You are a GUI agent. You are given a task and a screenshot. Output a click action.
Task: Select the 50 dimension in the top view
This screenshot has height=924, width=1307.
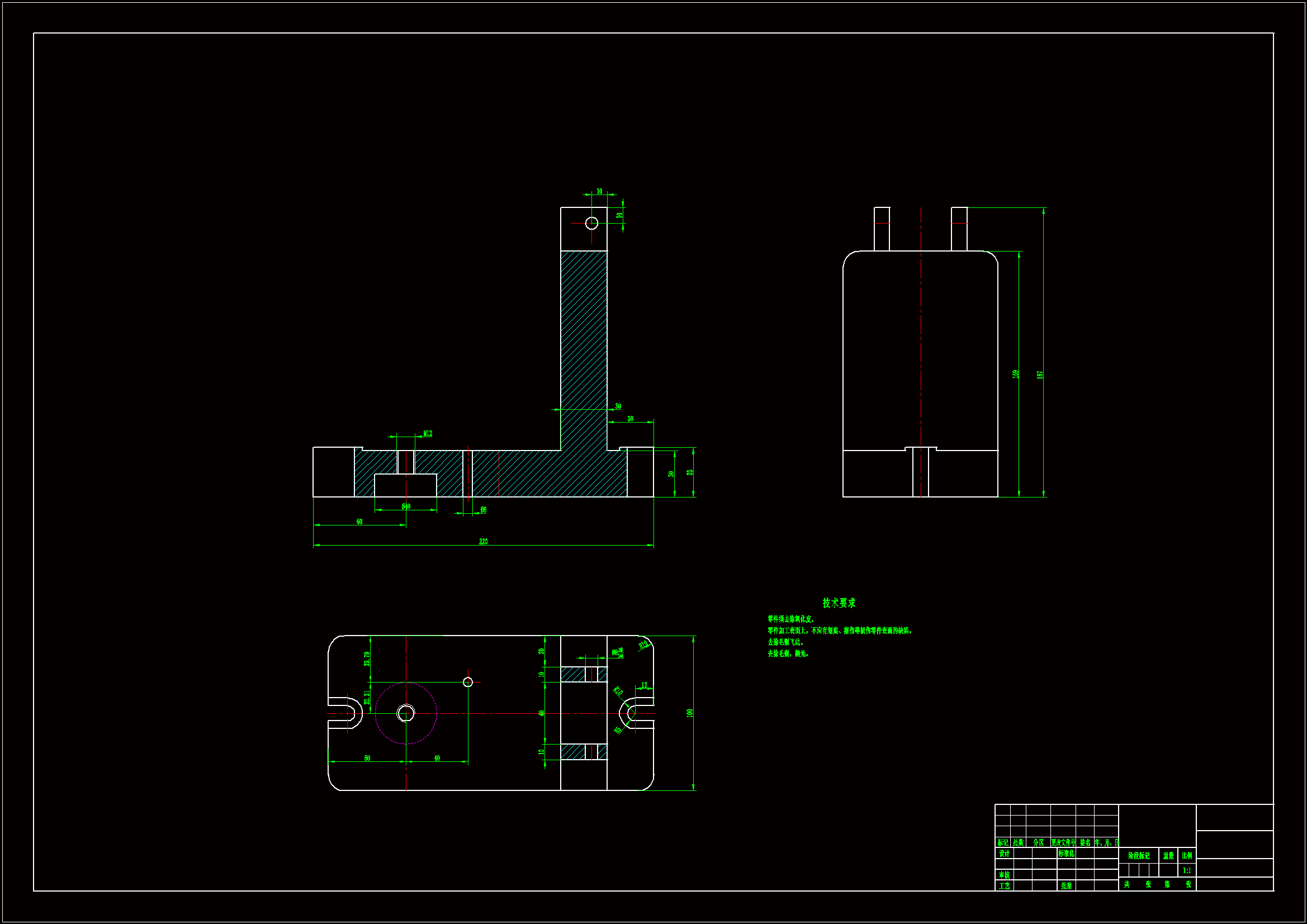click(x=367, y=758)
